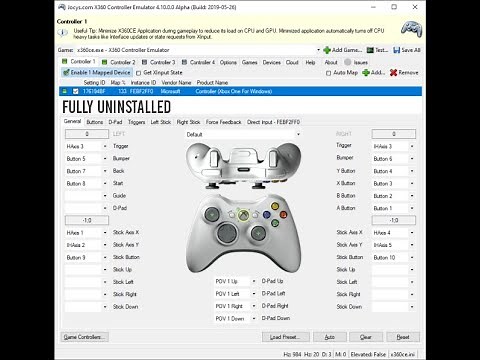Click the Game Controllers button

click(85, 337)
